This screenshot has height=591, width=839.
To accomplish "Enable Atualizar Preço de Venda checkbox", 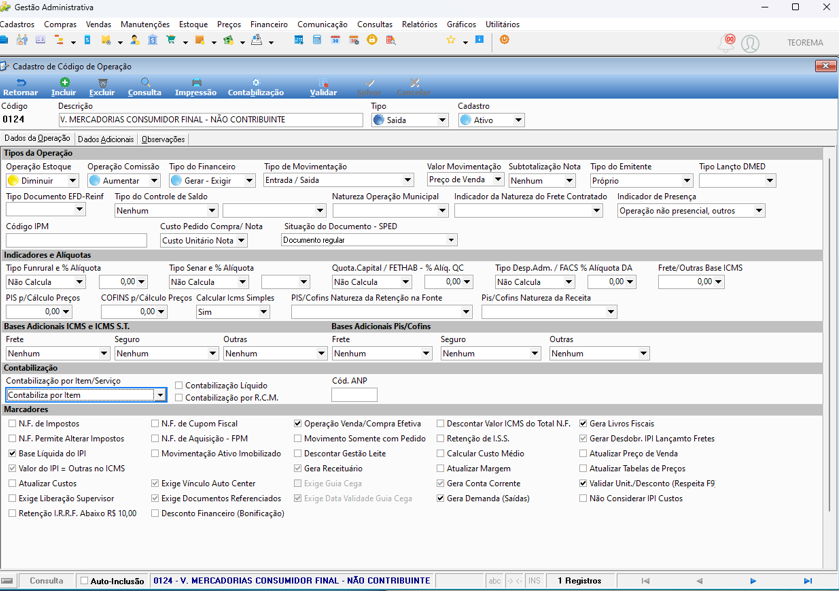I will [583, 454].
